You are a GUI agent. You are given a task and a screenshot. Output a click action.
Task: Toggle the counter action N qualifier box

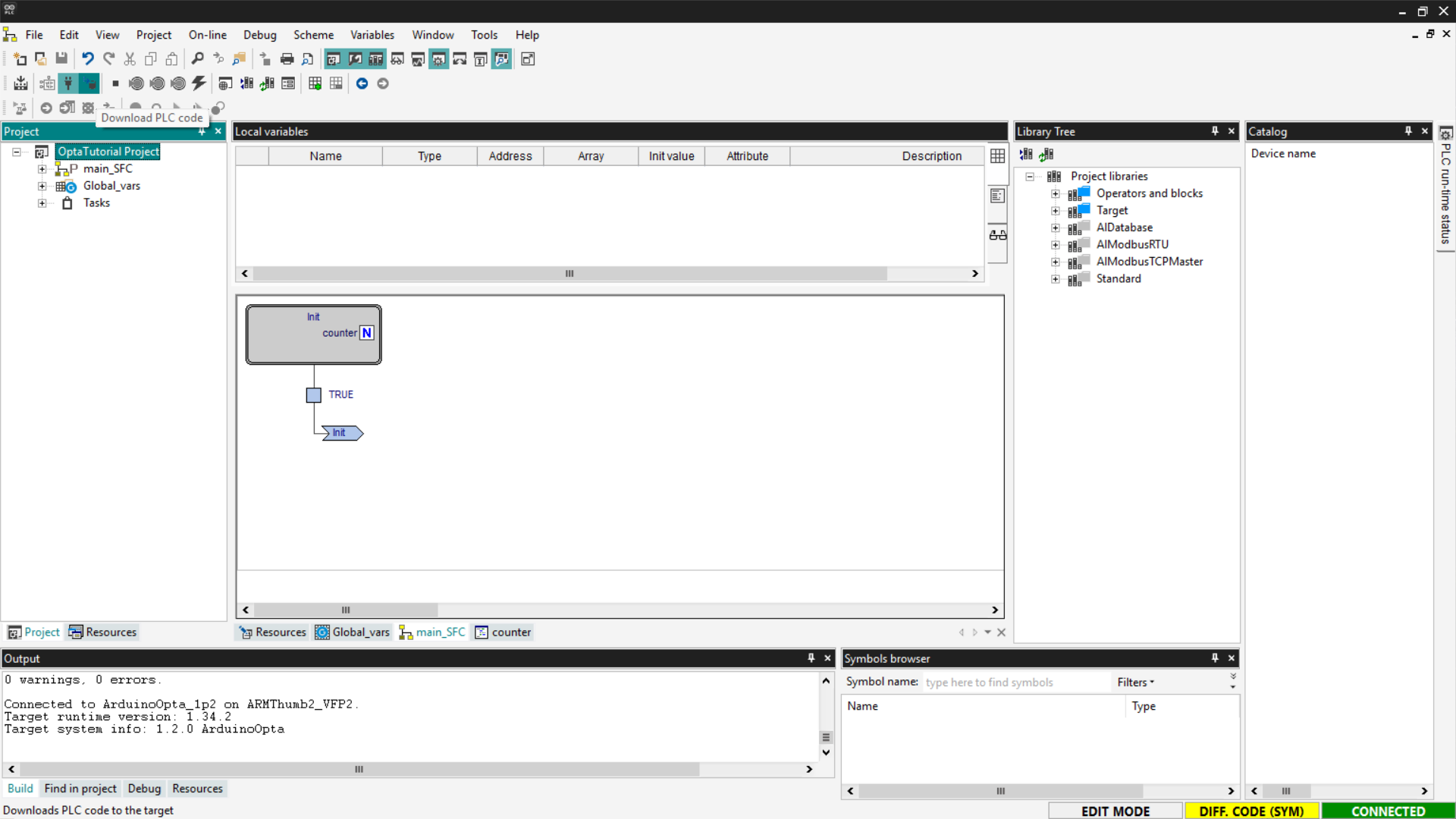point(367,333)
